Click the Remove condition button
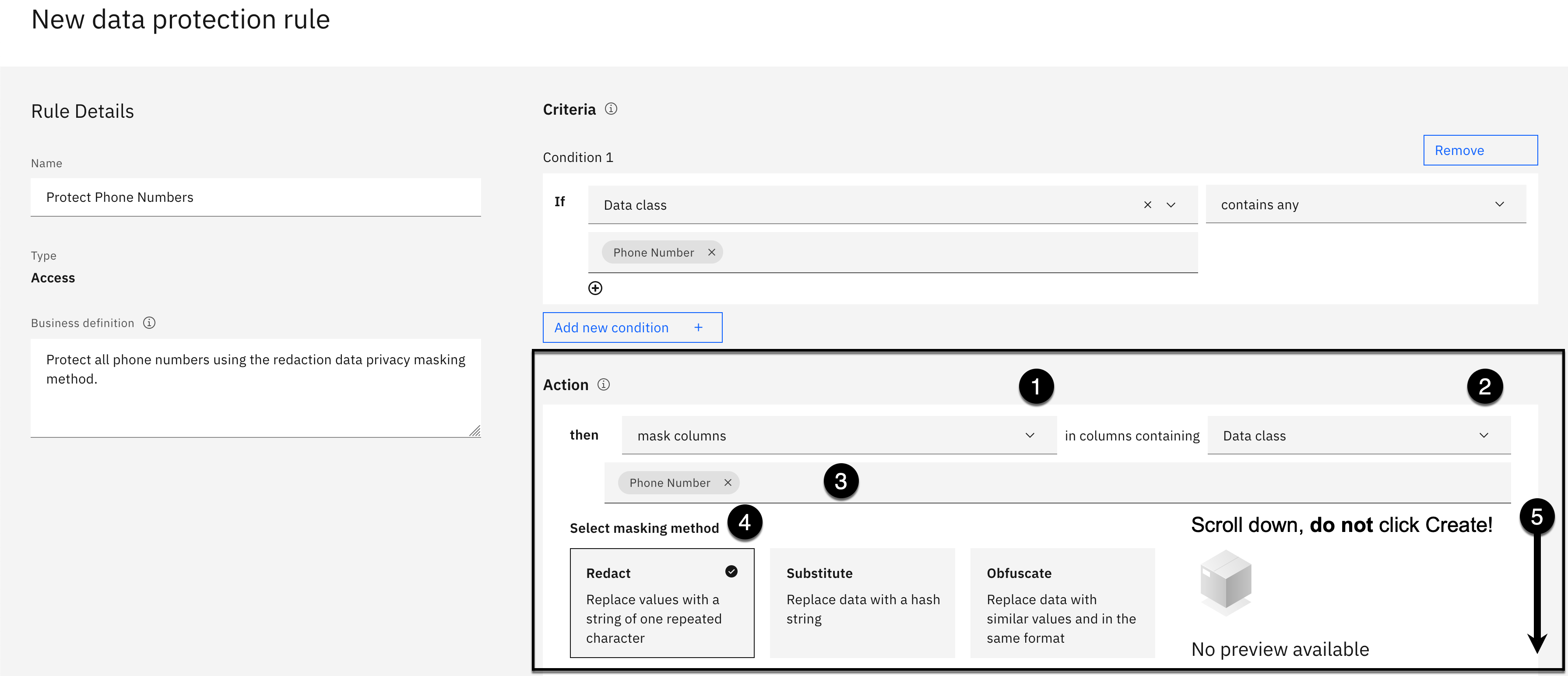This screenshot has width=1568, height=676. point(1480,151)
